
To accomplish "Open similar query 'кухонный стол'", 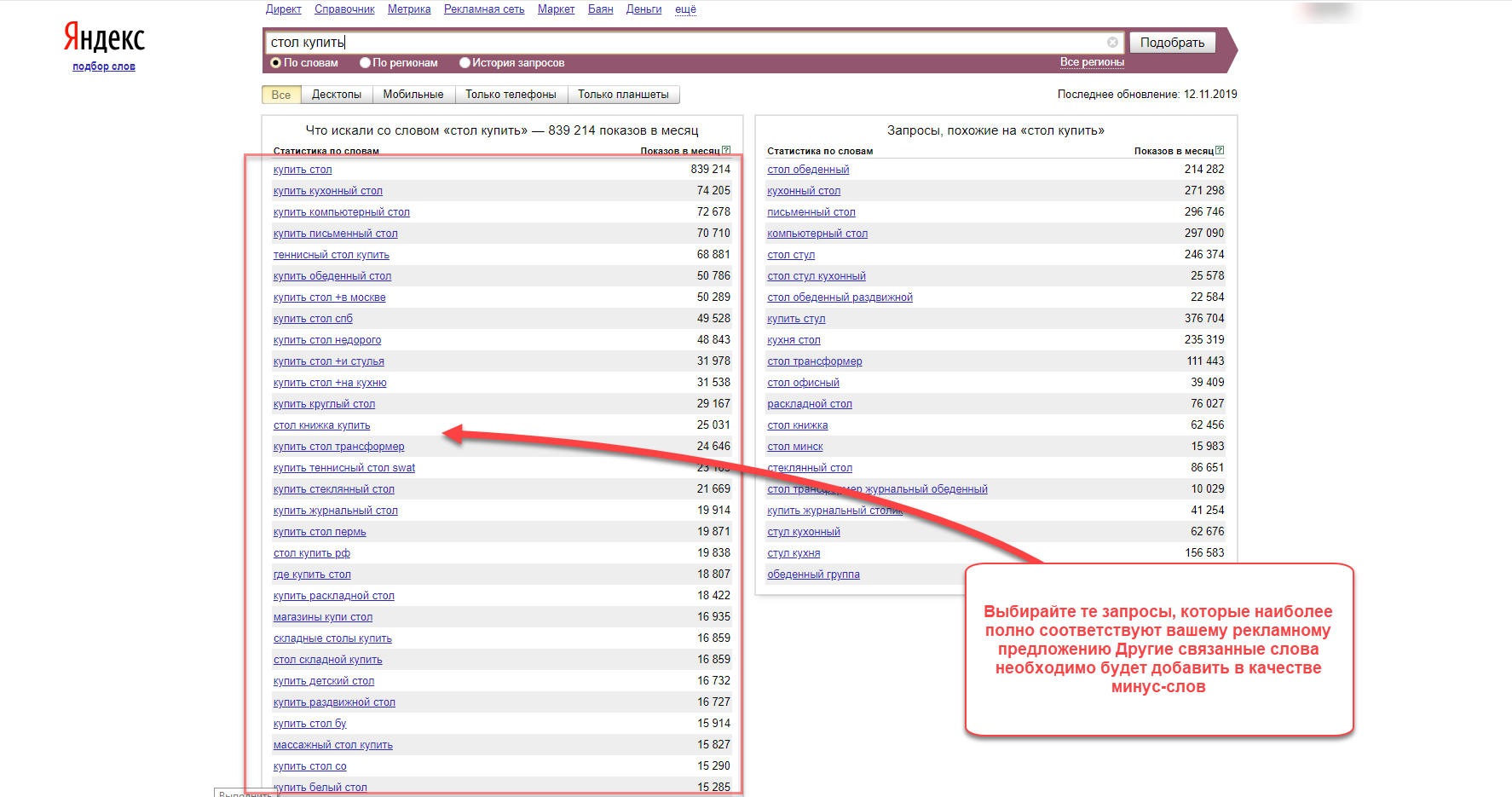I will (x=804, y=191).
